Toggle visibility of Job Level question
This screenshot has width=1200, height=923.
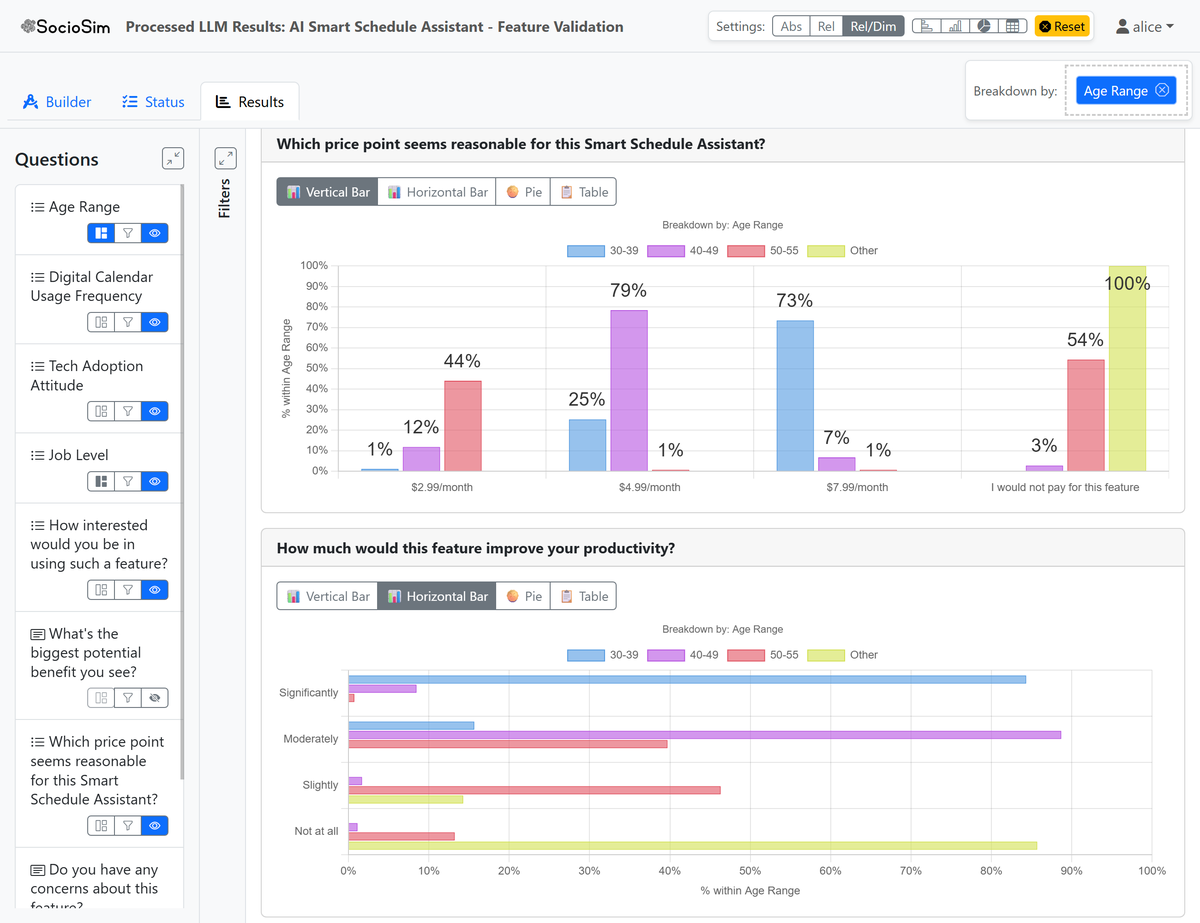(155, 481)
